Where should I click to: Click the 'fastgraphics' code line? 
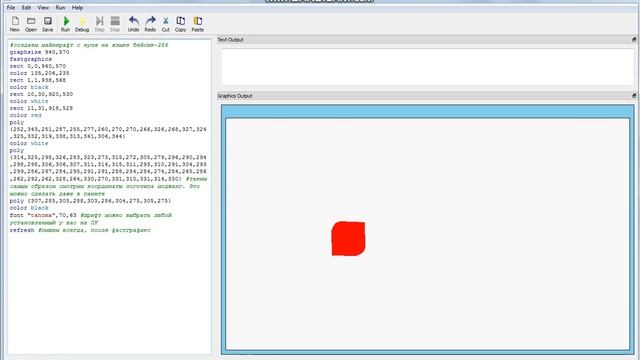click(31, 59)
